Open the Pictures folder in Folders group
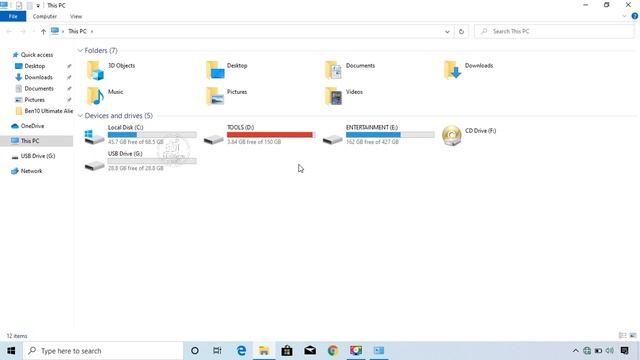Screen dimensions: 640x360 pos(227,96)
